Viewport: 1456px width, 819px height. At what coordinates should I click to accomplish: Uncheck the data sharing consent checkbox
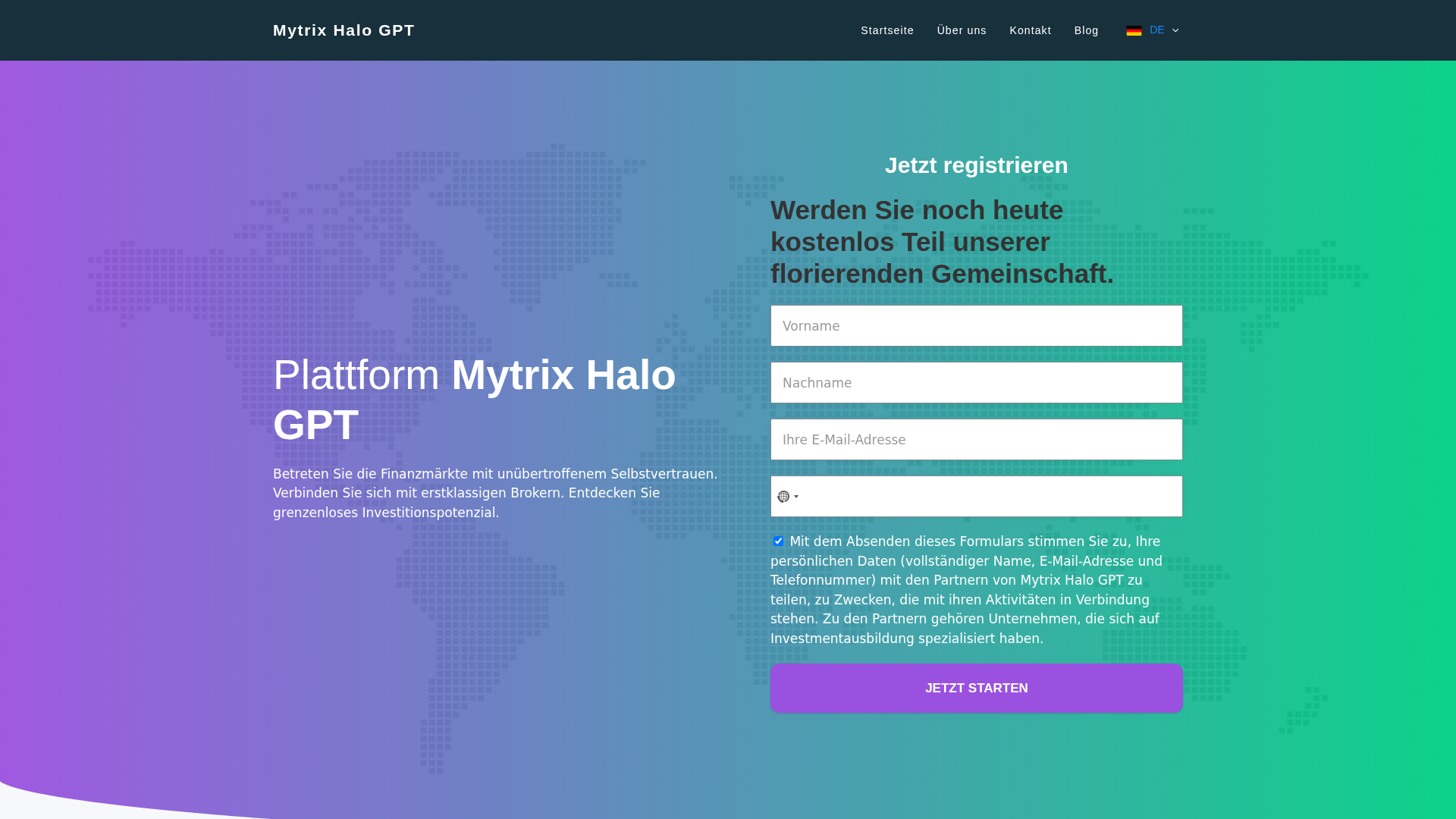(778, 541)
